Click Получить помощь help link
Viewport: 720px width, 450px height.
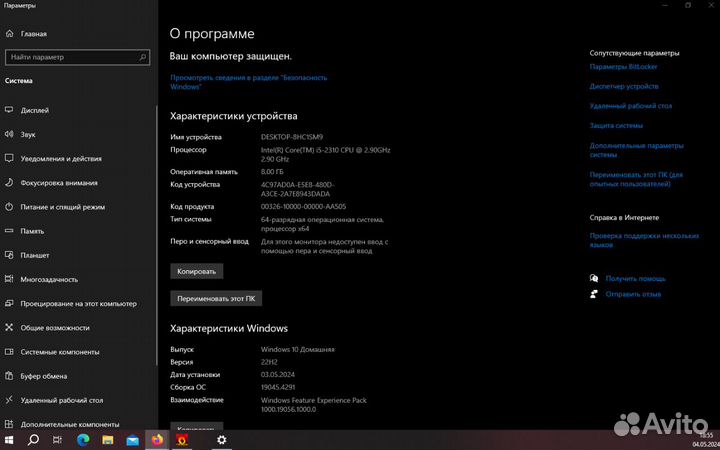pyautogui.click(x=635, y=278)
